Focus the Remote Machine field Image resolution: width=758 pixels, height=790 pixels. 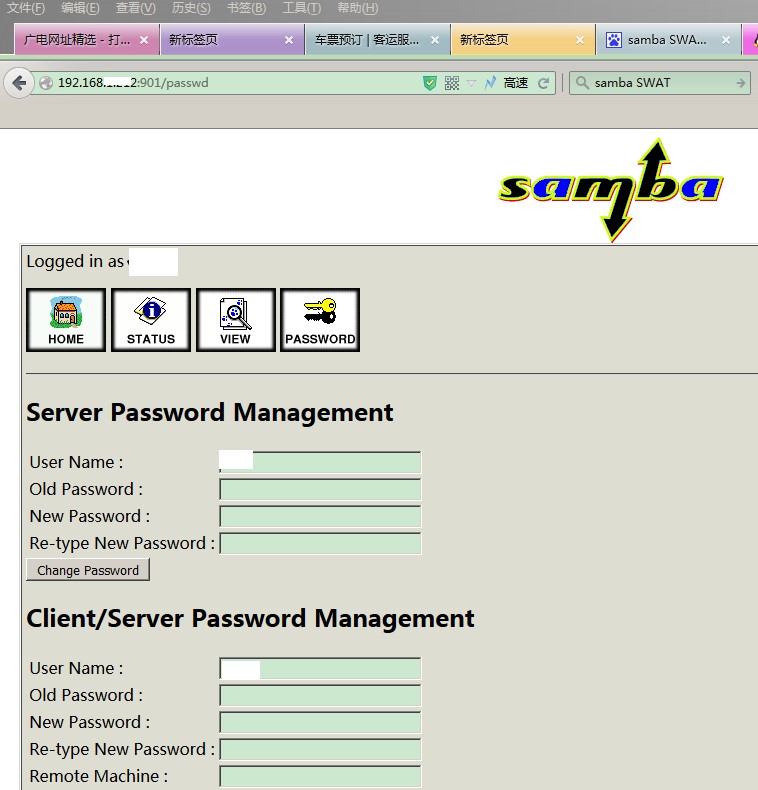[320, 776]
